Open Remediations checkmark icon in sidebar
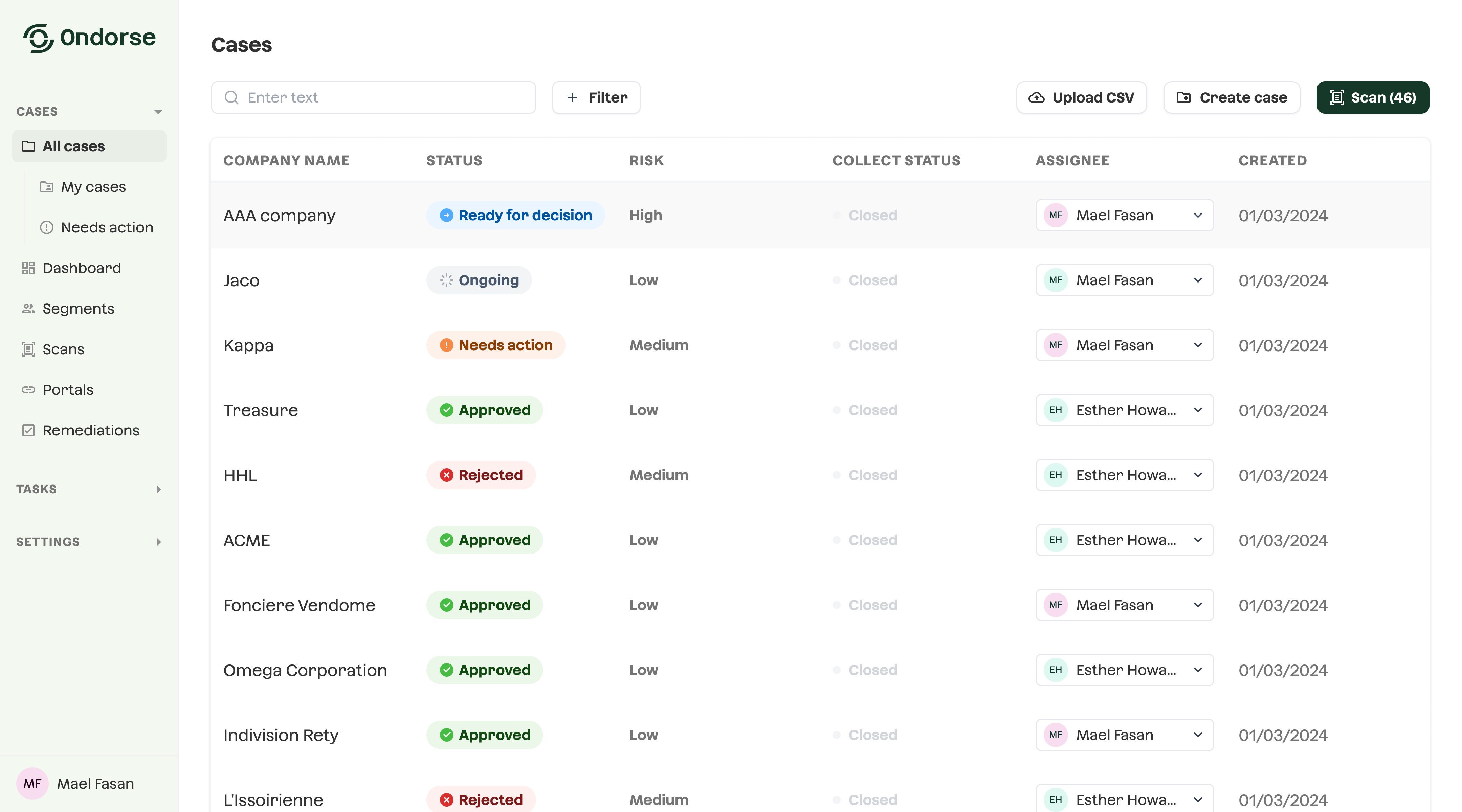The image size is (1462, 812). pos(28,430)
